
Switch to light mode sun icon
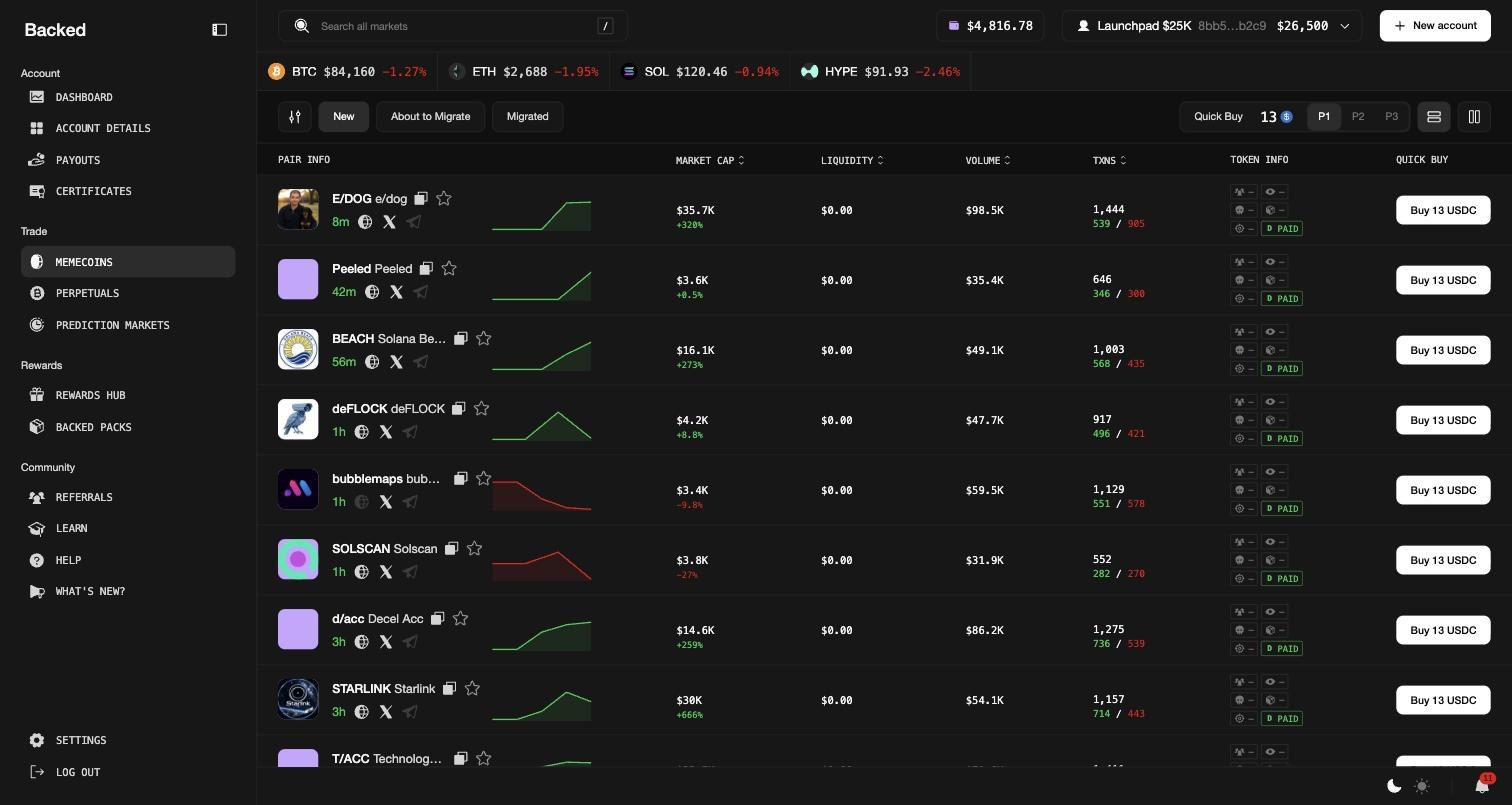coord(1422,786)
